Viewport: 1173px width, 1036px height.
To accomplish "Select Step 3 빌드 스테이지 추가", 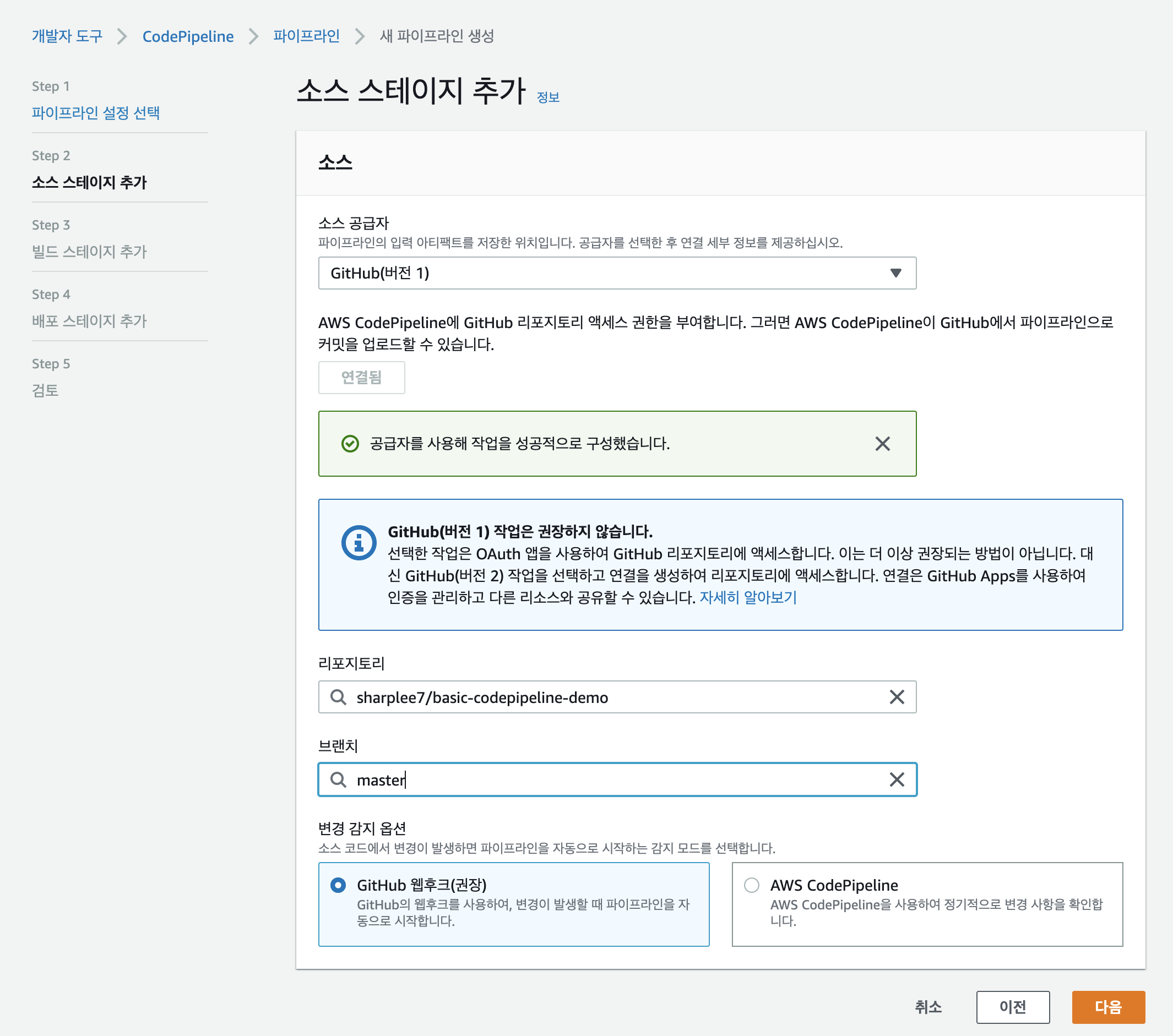I will click(x=90, y=251).
